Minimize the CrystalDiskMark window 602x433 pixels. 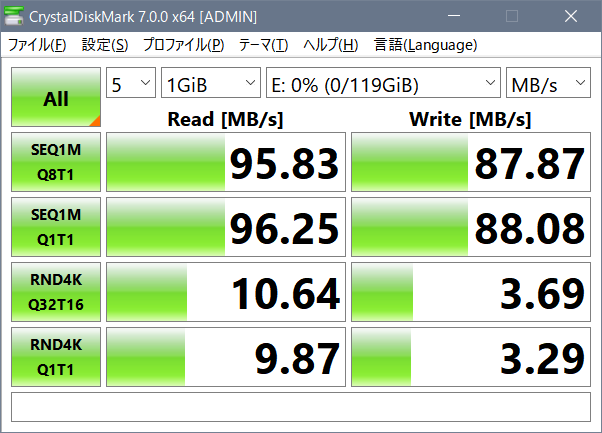[x=454, y=16]
